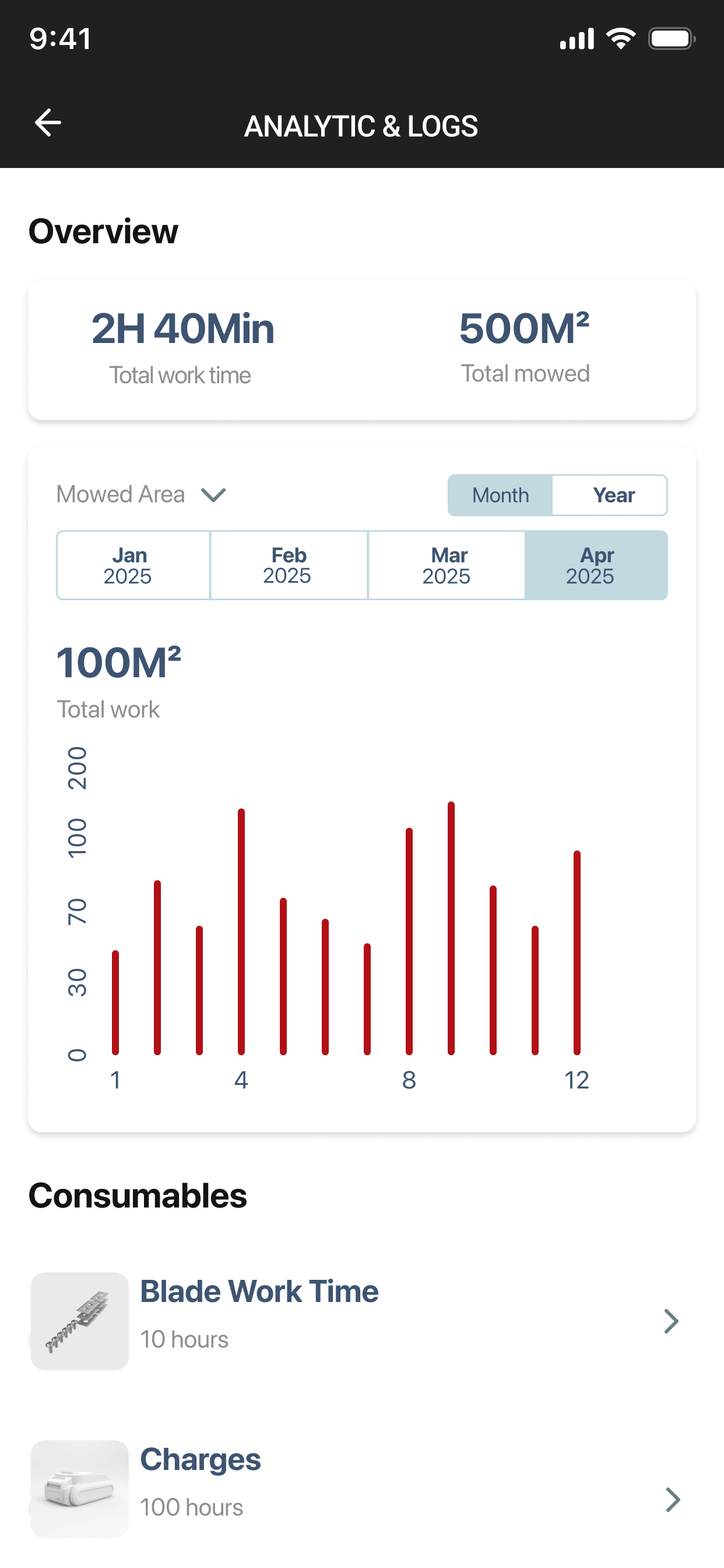Open the Mowed Area dropdown arrow

[213, 495]
